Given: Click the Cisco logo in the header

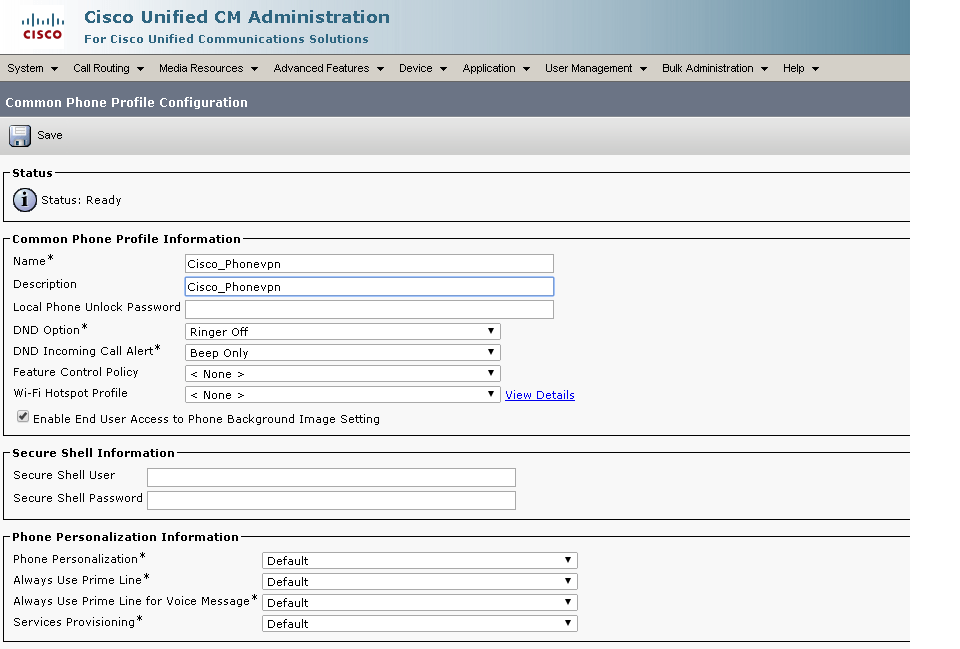Looking at the screenshot, I should (40, 27).
